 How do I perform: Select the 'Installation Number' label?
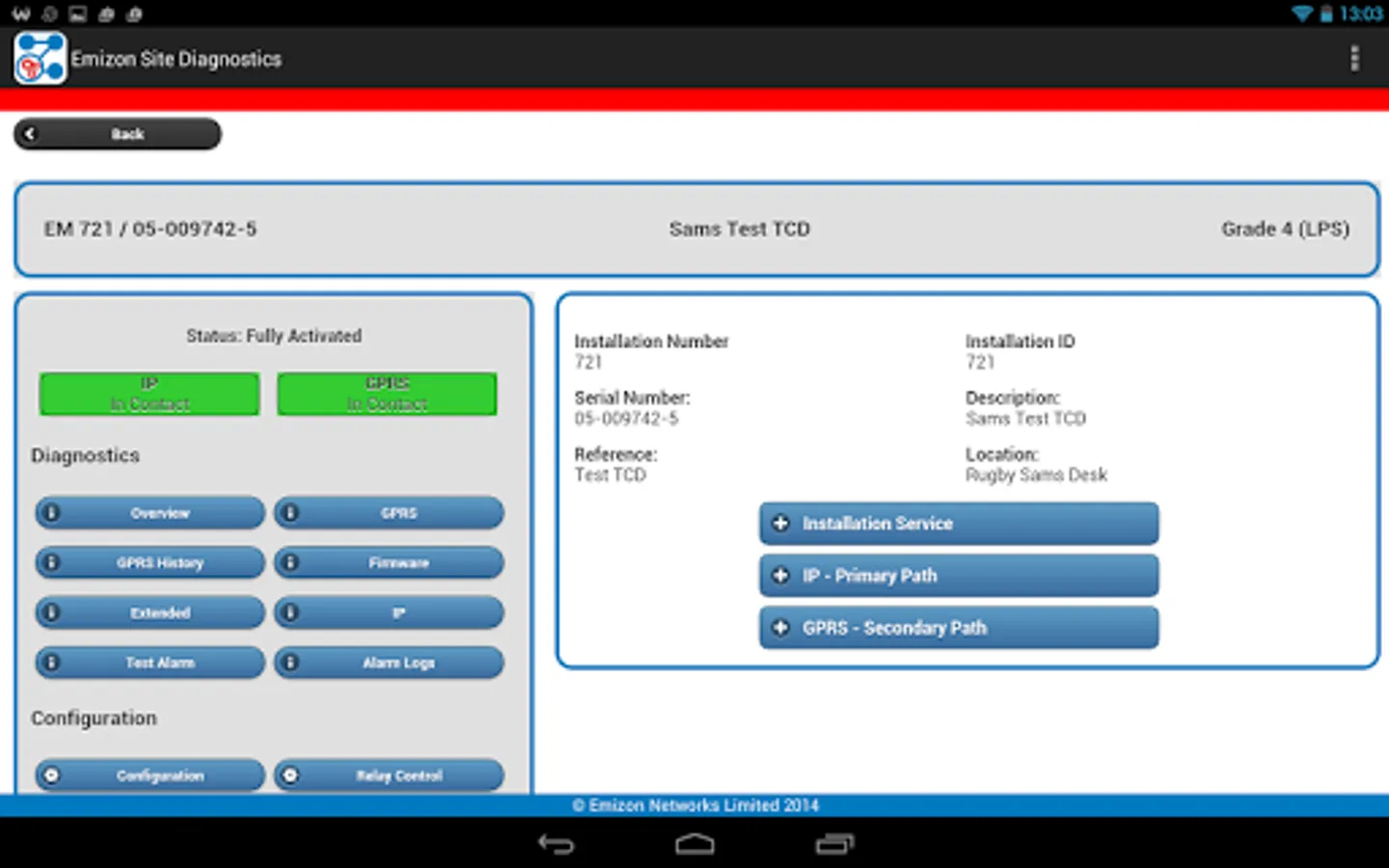pyautogui.click(x=652, y=341)
